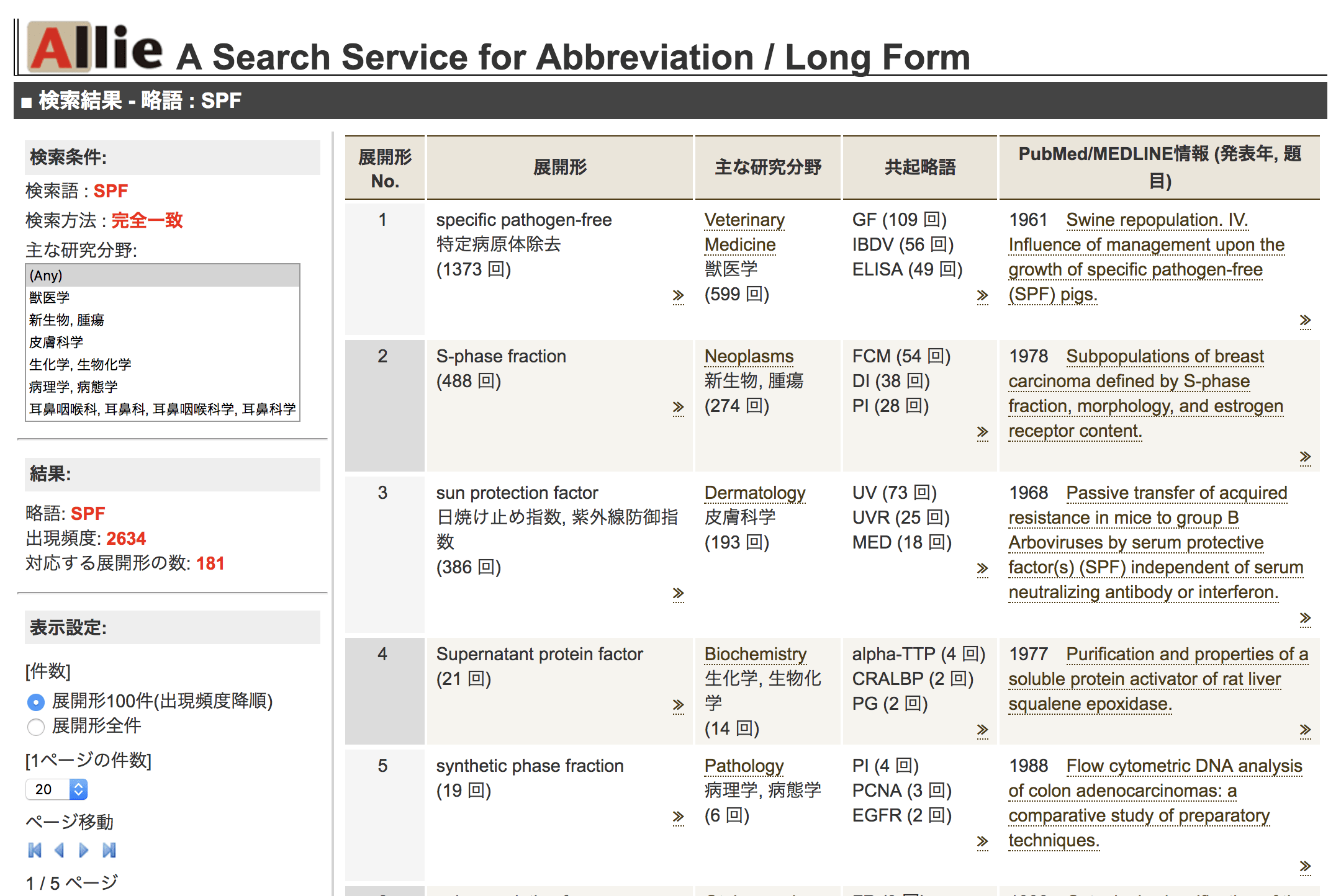
Task: Open the items-per-page dropdown showing 20
Action: (56, 789)
